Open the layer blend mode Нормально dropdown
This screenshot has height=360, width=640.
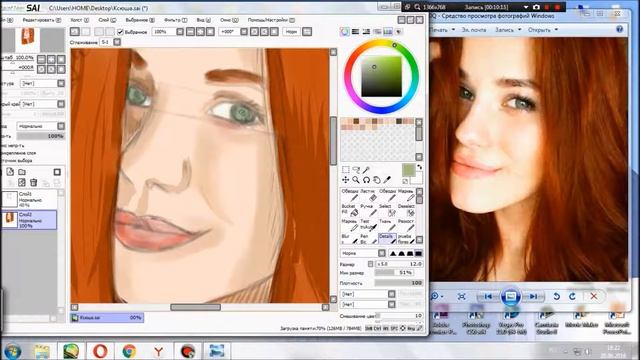(x=61, y=126)
